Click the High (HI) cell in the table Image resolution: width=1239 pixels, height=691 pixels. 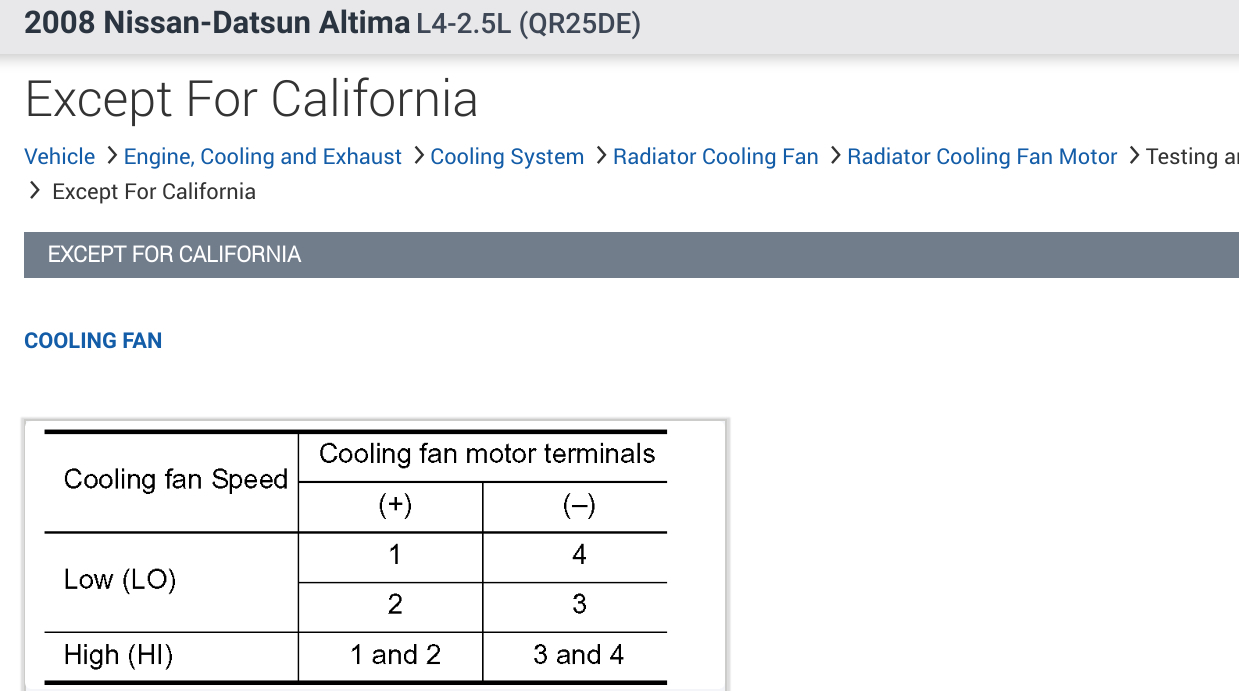click(x=119, y=655)
